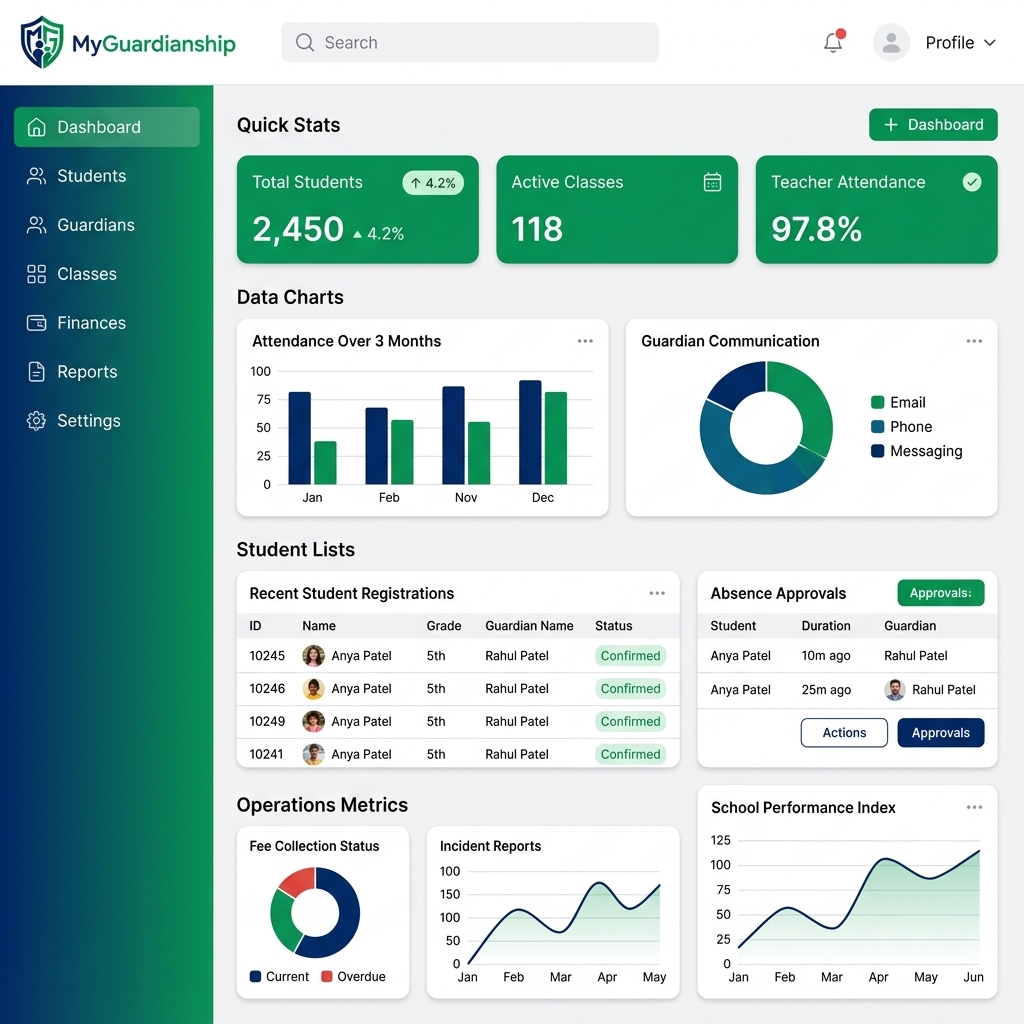This screenshot has width=1024, height=1024.
Task: Click the checkmark icon on Teacher Attendance card
Action: point(972,182)
